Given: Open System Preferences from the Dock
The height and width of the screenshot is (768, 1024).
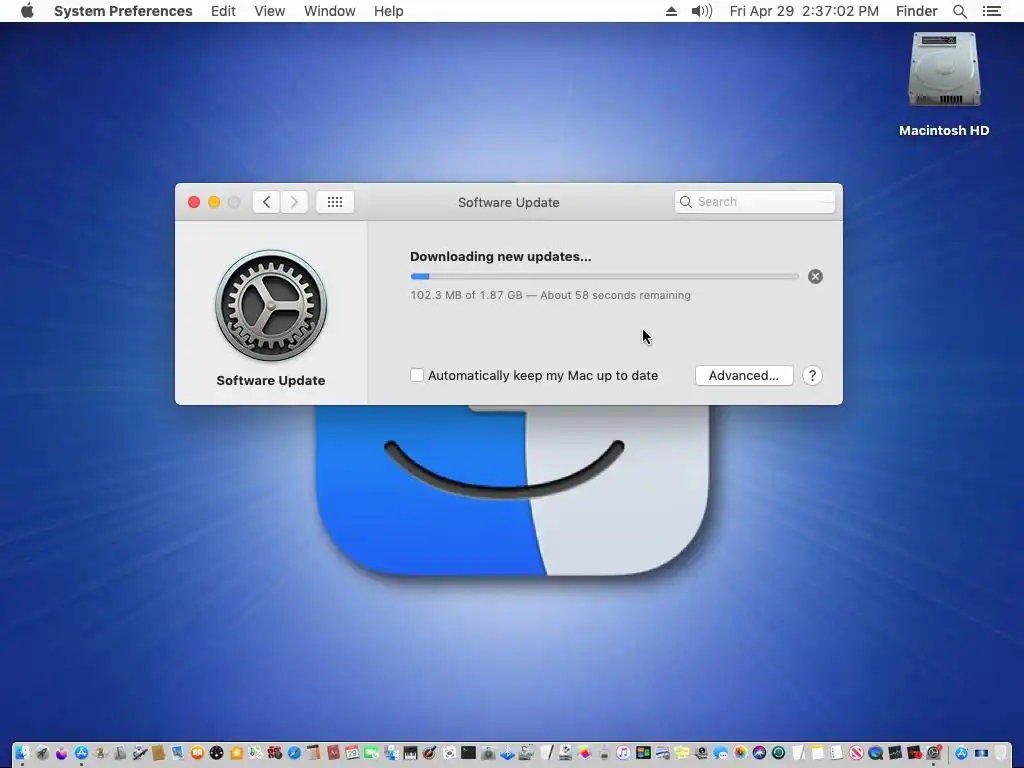Looking at the screenshot, I should tap(934, 753).
